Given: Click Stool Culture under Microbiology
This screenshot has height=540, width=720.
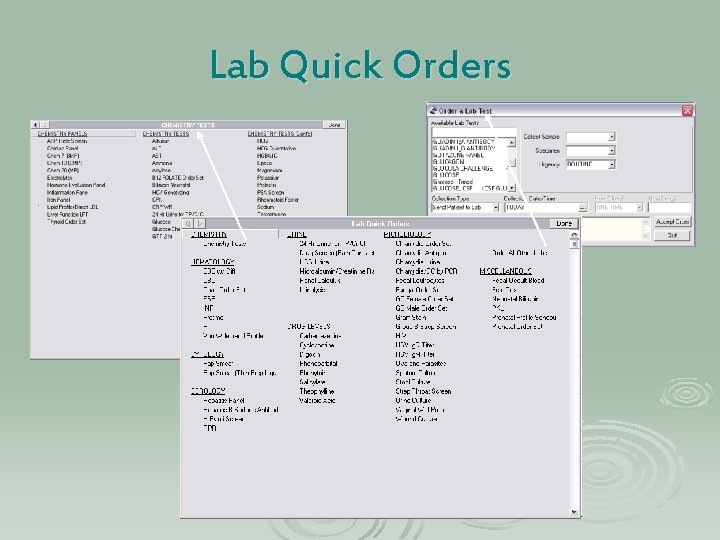Looking at the screenshot, I should pyautogui.click(x=412, y=382).
